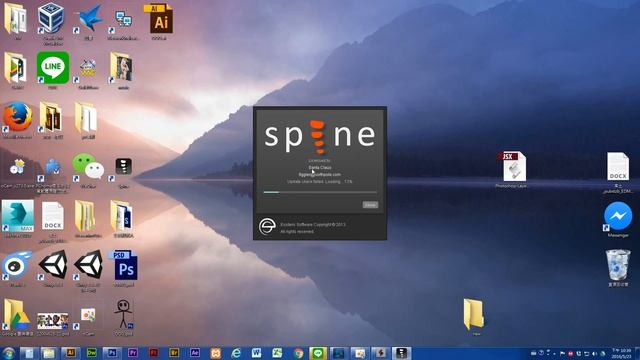Open the WeChat desktop shortcut
The height and width of the screenshot is (360, 640).
(88, 167)
